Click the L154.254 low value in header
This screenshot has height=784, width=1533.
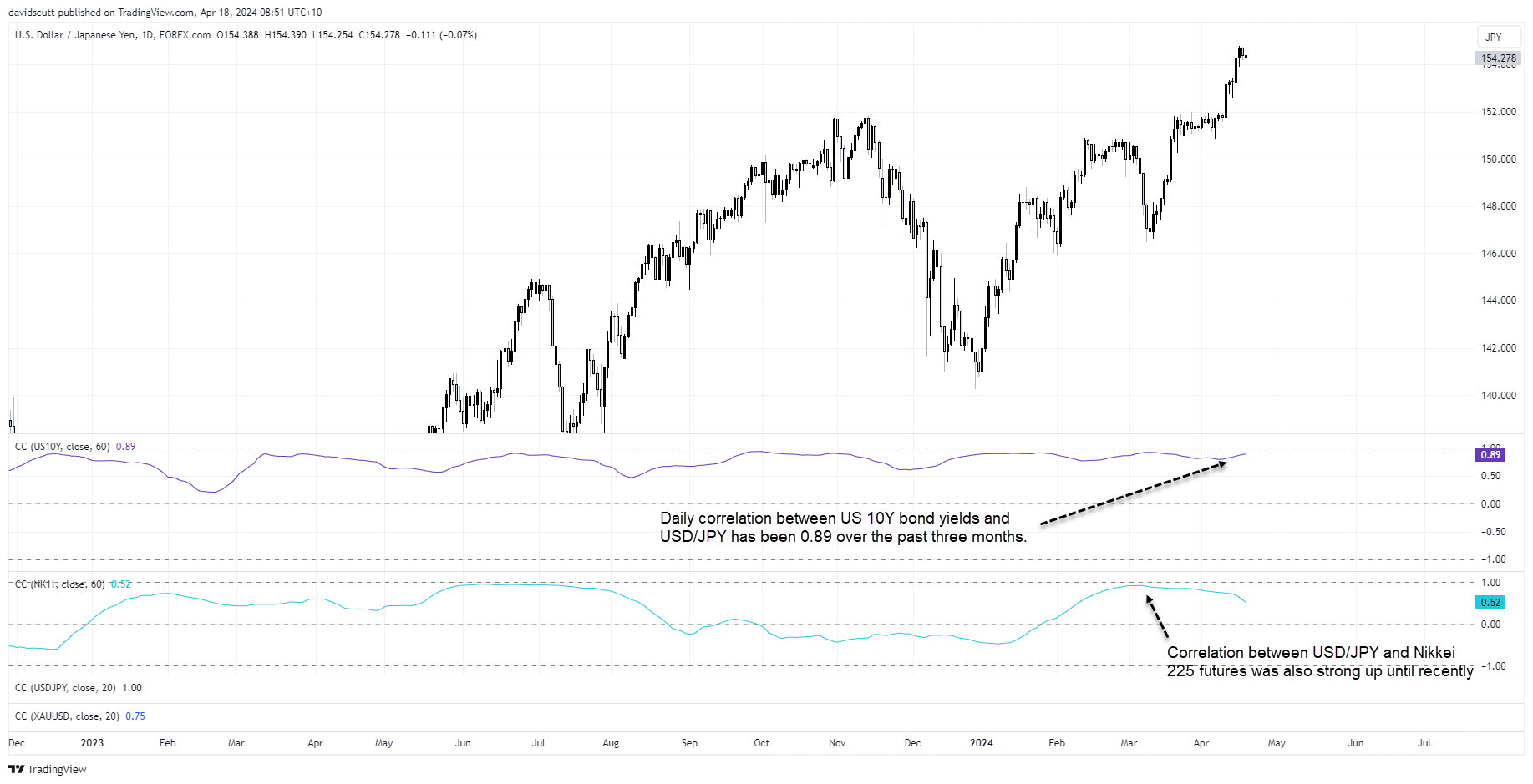pos(332,35)
